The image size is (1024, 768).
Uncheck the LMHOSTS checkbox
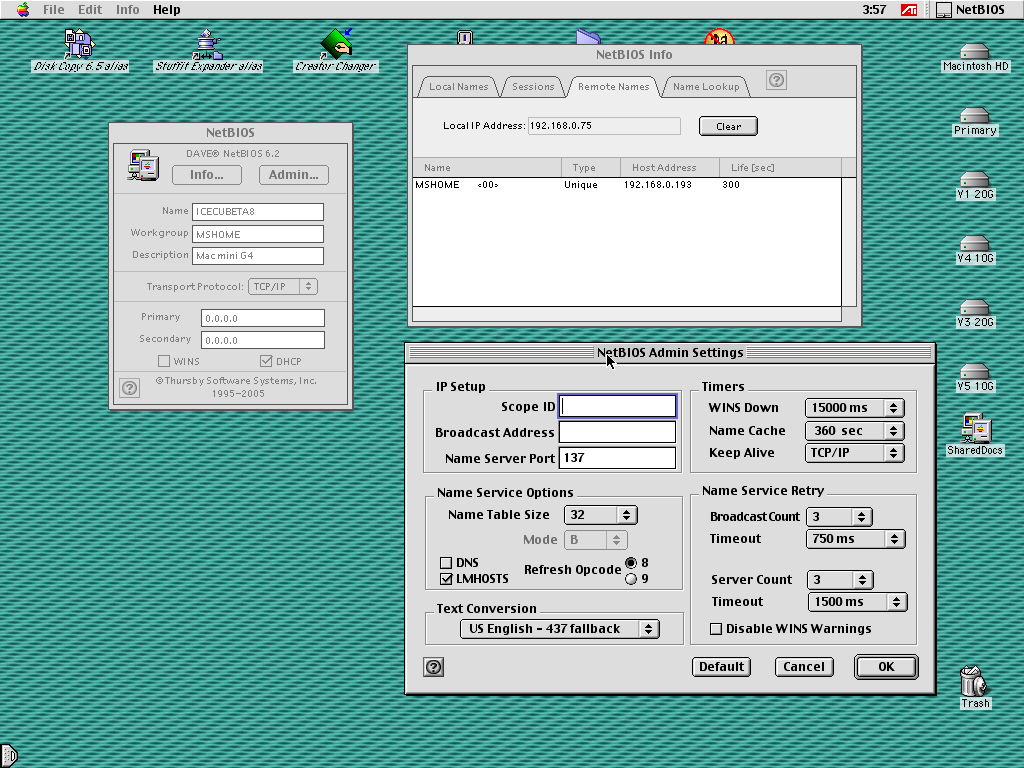point(446,579)
